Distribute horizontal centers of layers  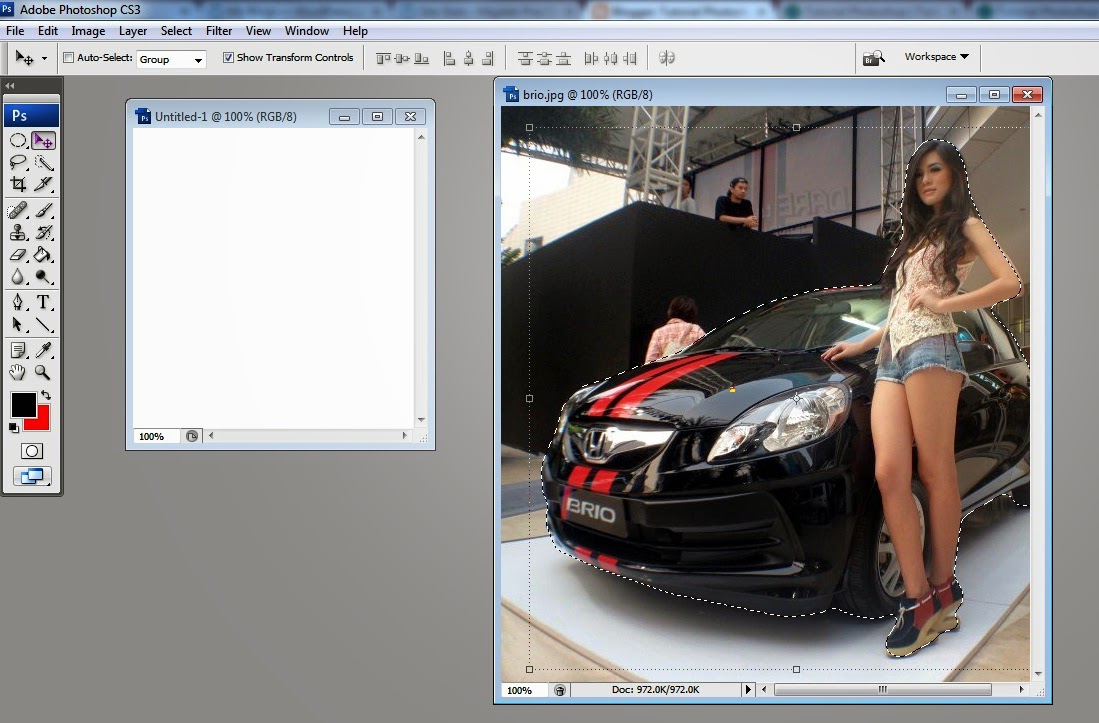tap(610, 58)
